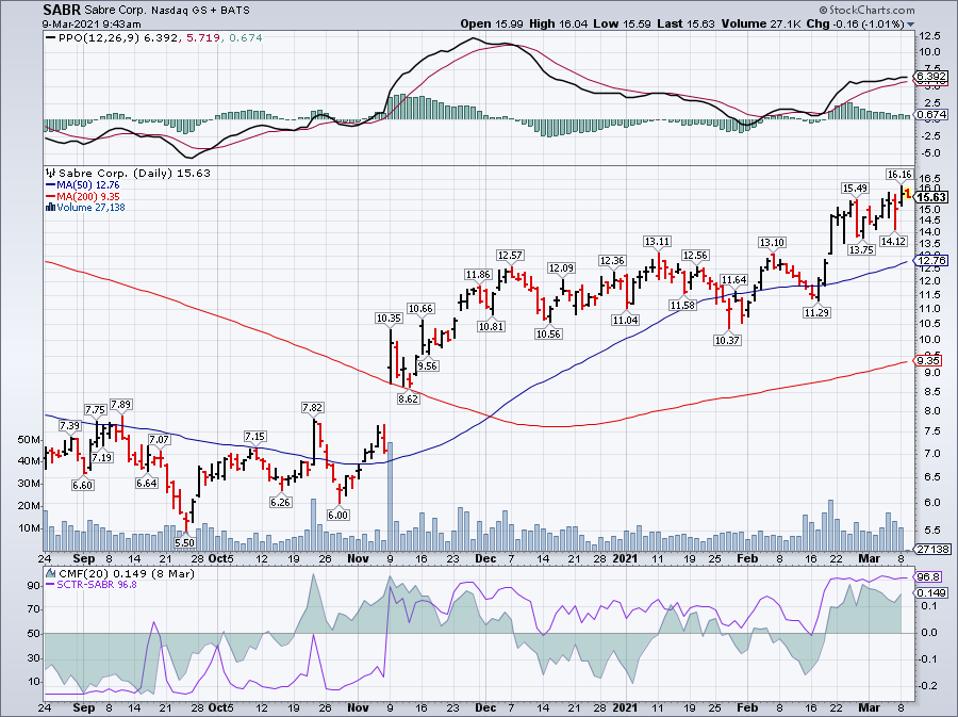Click the 10.37 low price label
958x717 pixels.
[727, 340]
